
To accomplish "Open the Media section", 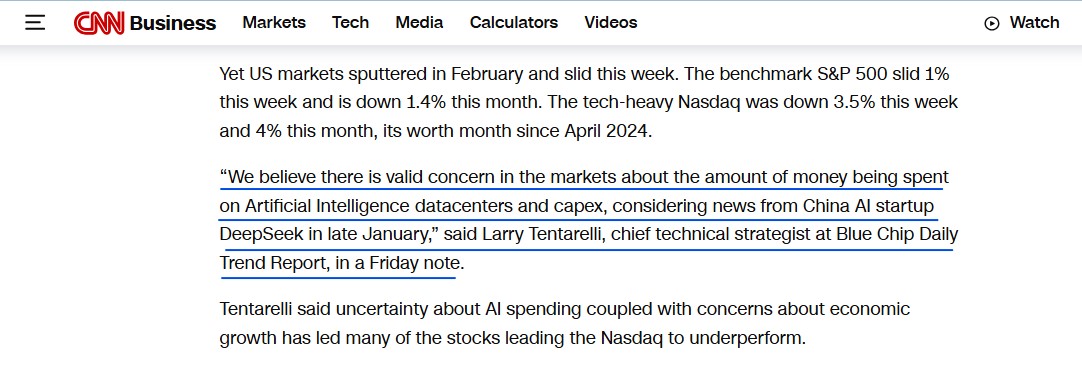I will [420, 23].
